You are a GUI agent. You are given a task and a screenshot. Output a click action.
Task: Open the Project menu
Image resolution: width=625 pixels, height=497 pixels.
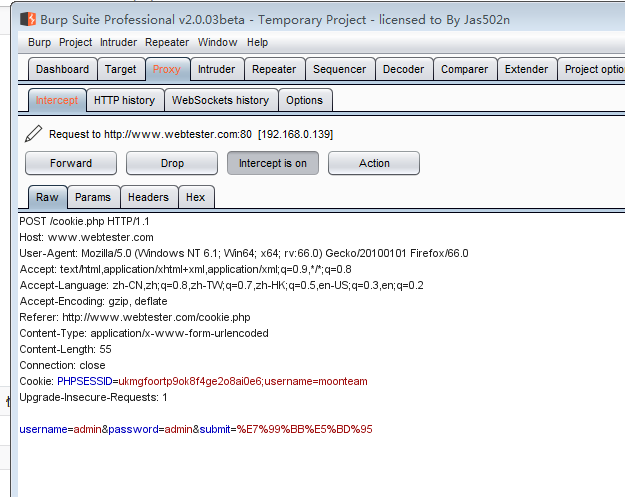tap(75, 42)
